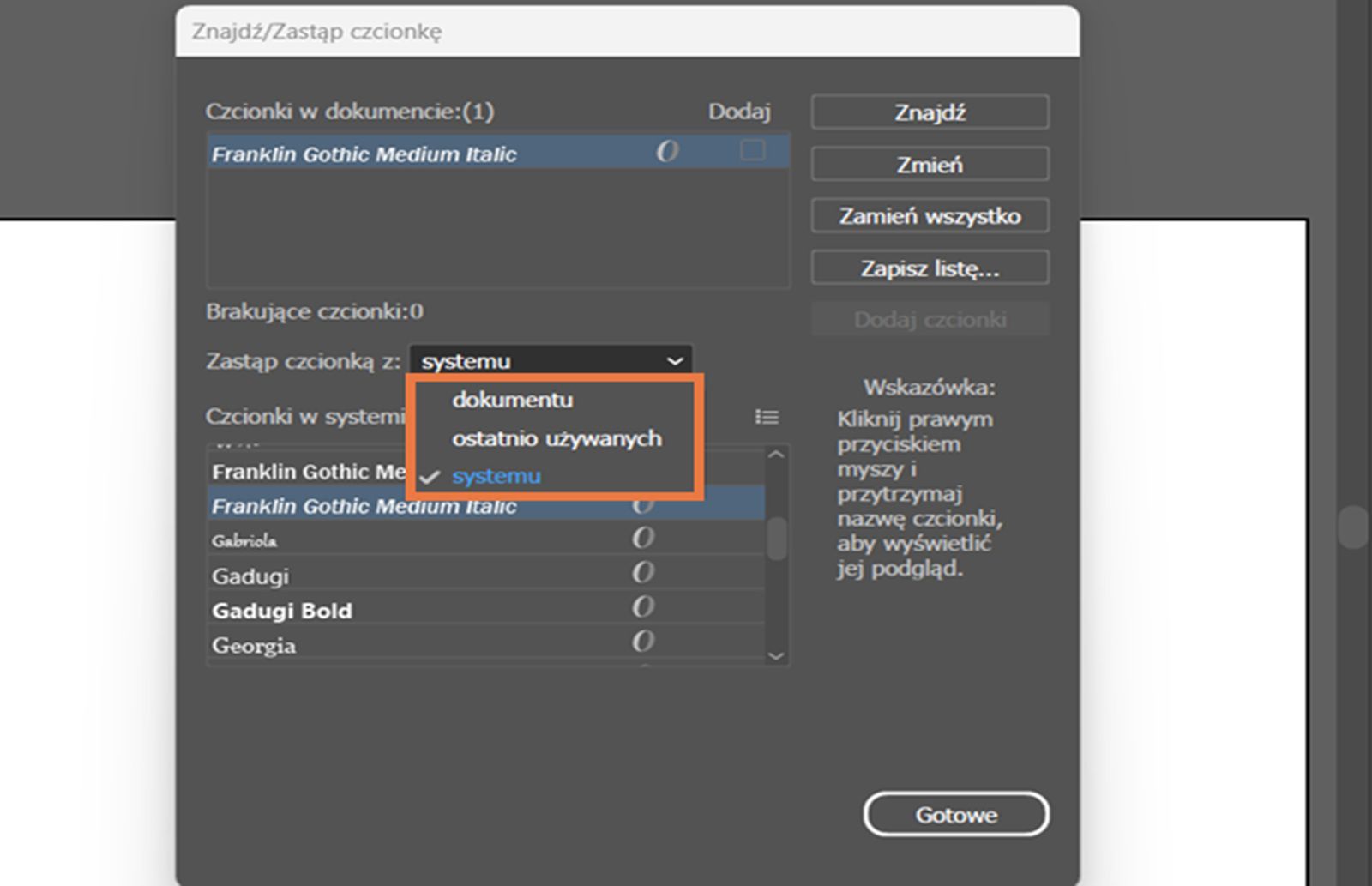Select Gadugi in system fonts list
The image size is (1372, 886).
click(486, 574)
